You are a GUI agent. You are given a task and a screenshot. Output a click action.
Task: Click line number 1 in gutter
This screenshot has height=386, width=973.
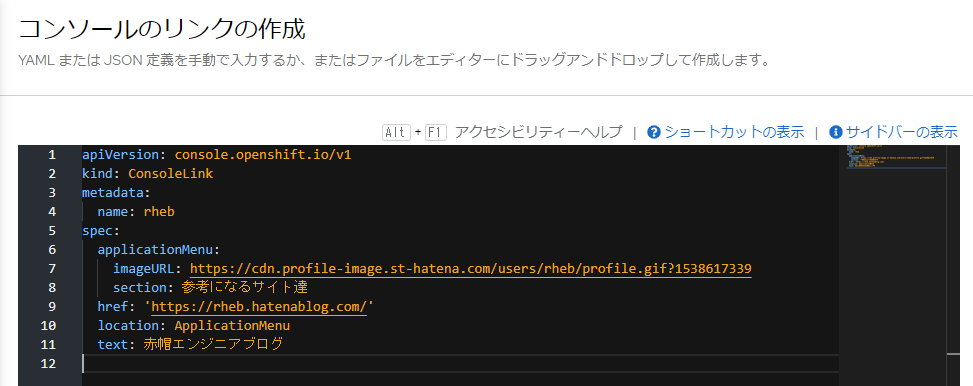pos(52,155)
